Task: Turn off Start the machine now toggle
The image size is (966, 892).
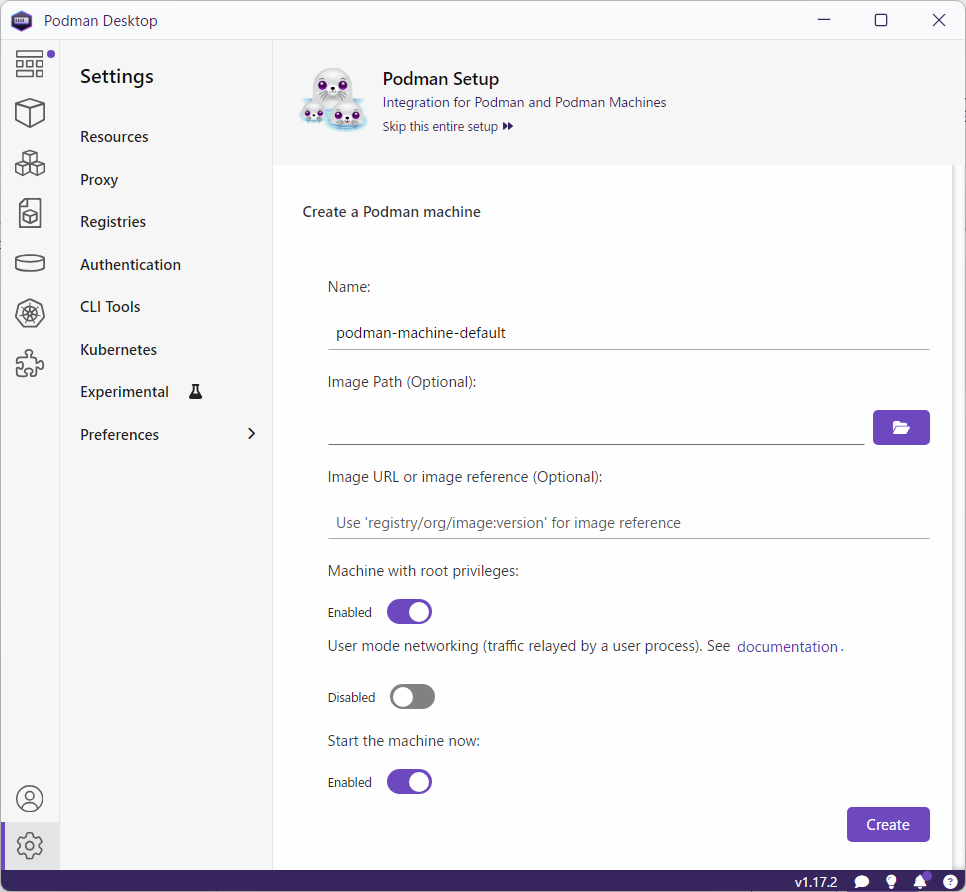Action: 409,782
